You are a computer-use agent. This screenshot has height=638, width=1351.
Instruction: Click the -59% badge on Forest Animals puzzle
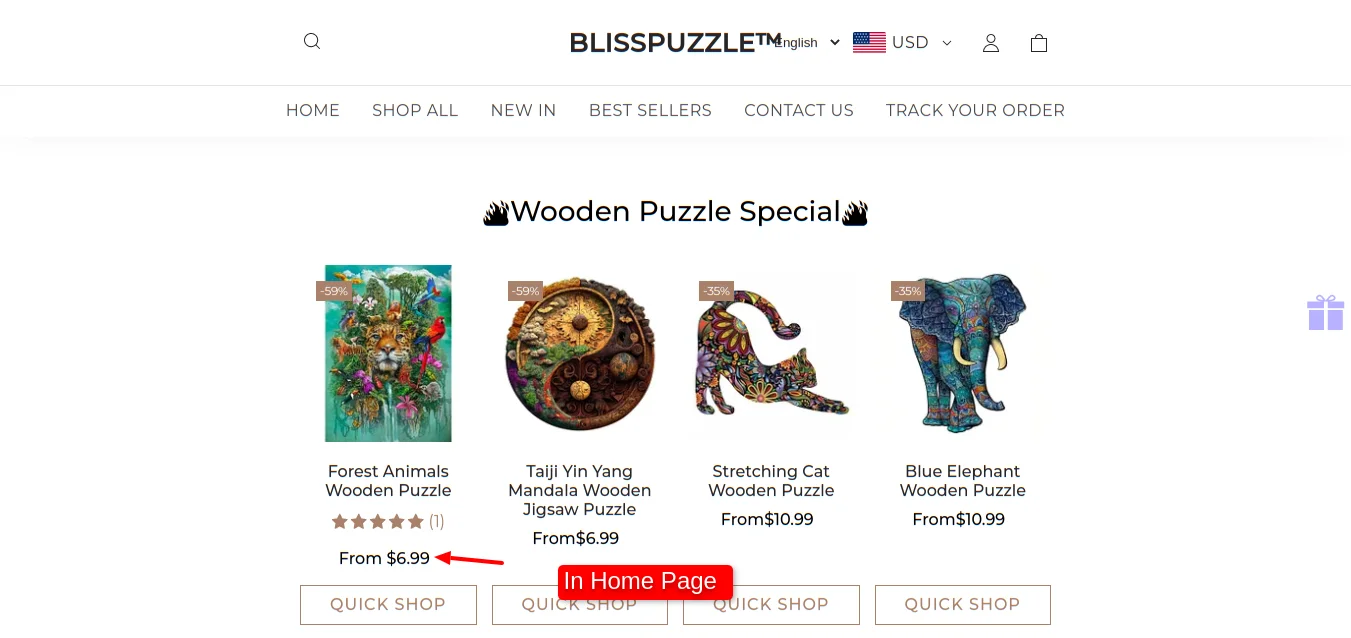pos(334,291)
